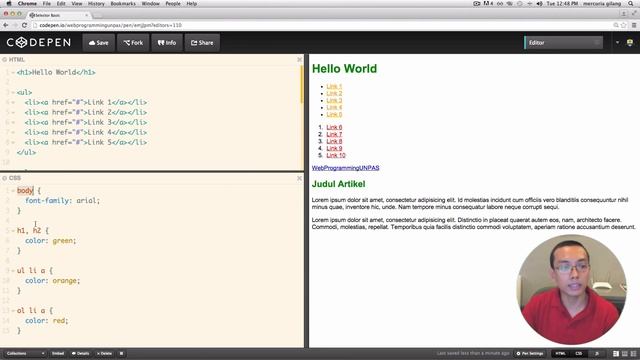Screen dimensions: 640x360
Task: Click Link 10 in the preview
Action: click(336, 155)
